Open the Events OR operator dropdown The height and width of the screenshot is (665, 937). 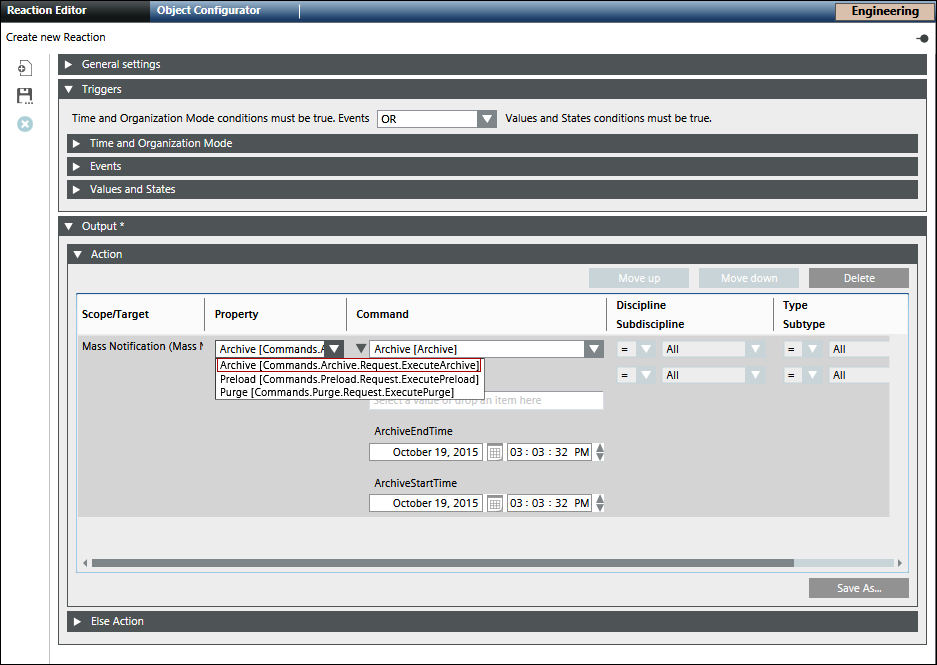[x=486, y=118]
